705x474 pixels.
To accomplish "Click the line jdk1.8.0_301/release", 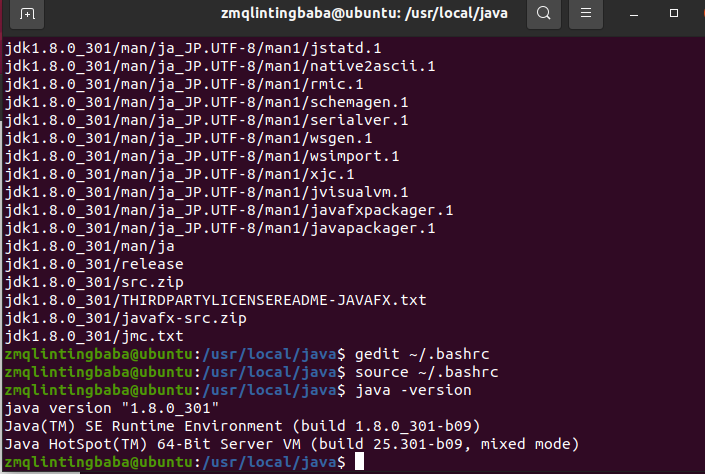I will tap(94, 264).
